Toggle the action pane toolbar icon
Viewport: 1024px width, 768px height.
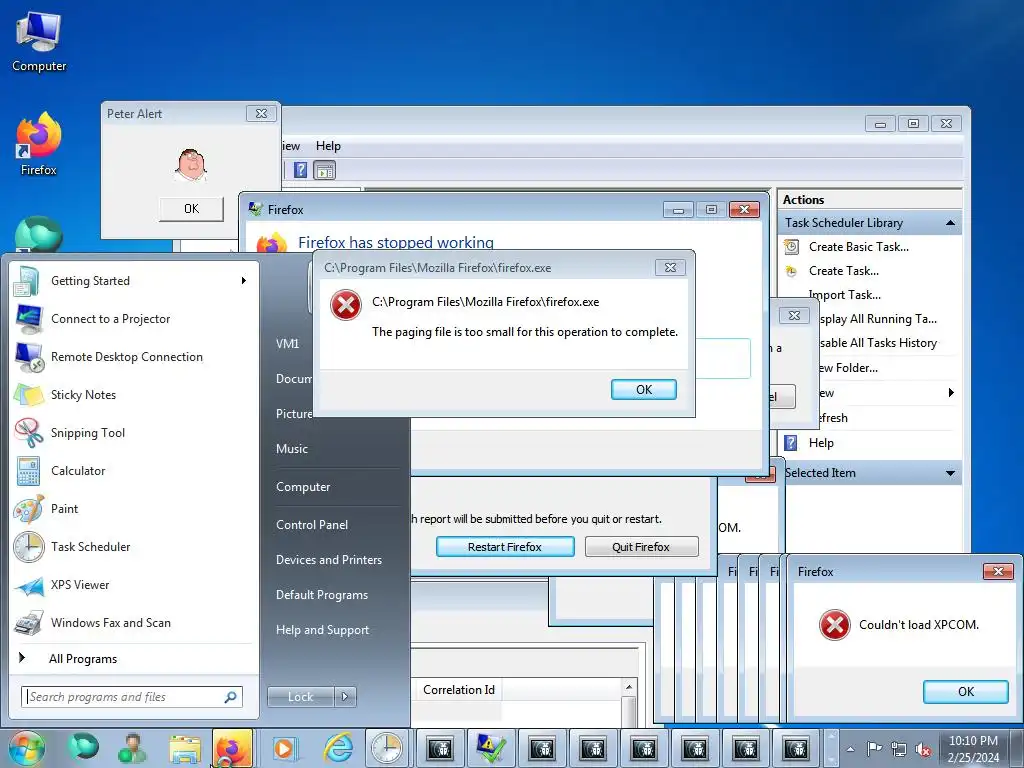click(x=325, y=170)
